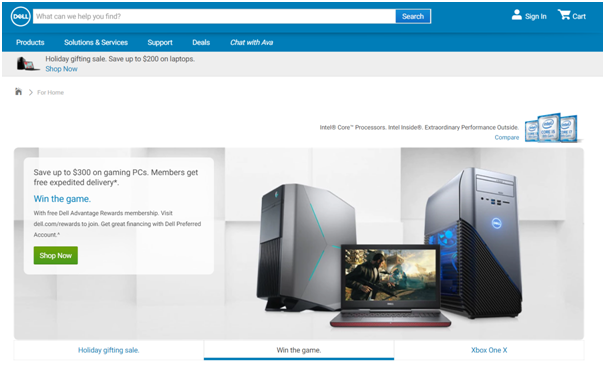This screenshot has height=371, width=605.
Task: Open Sign In via the user icon
Action: click(x=517, y=15)
